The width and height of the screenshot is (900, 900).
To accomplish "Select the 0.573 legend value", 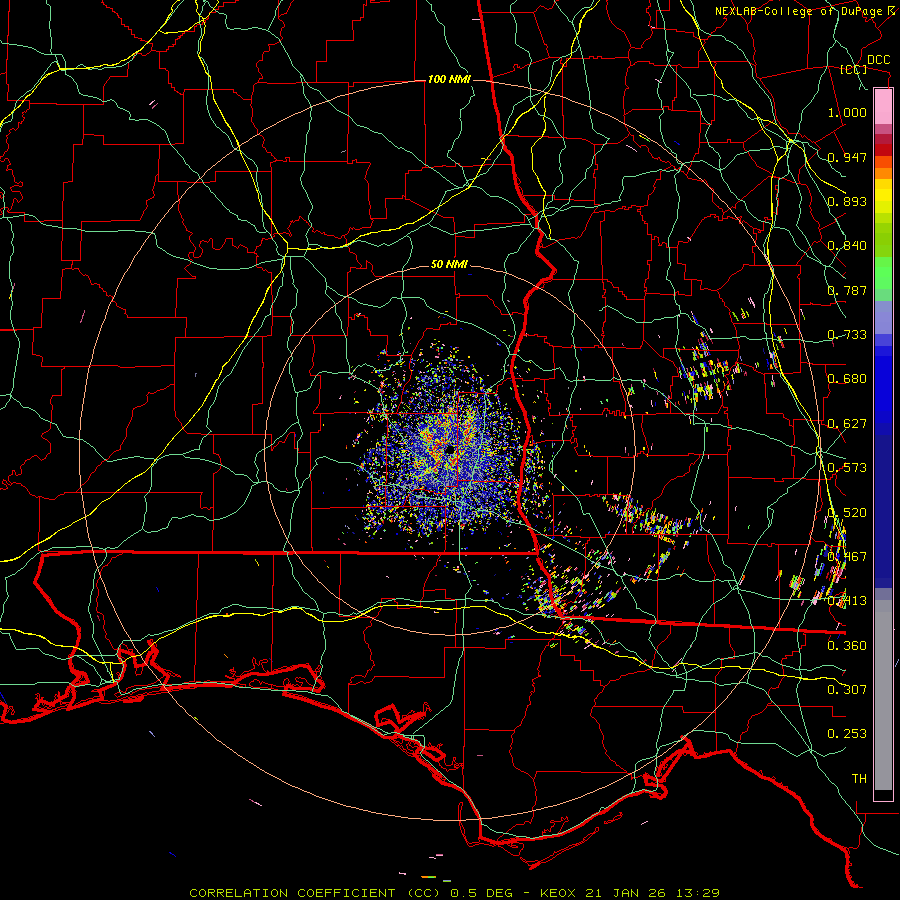I will 847,468.
